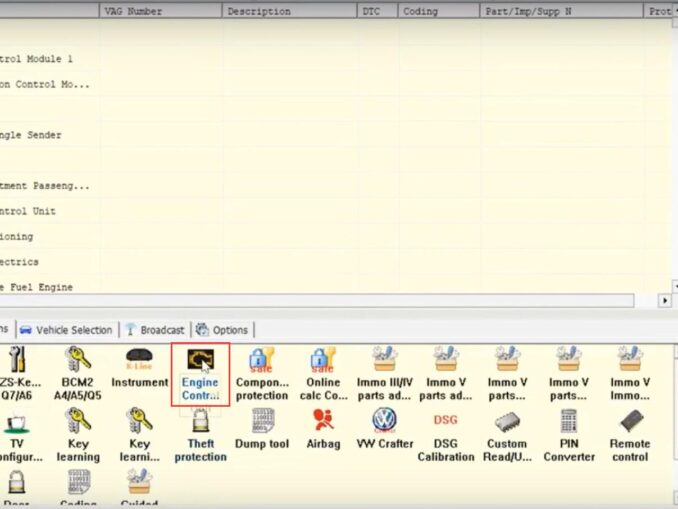Open Custom Read/U... function
The height and width of the screenshot is (509, 678).
tap(507, 435)
